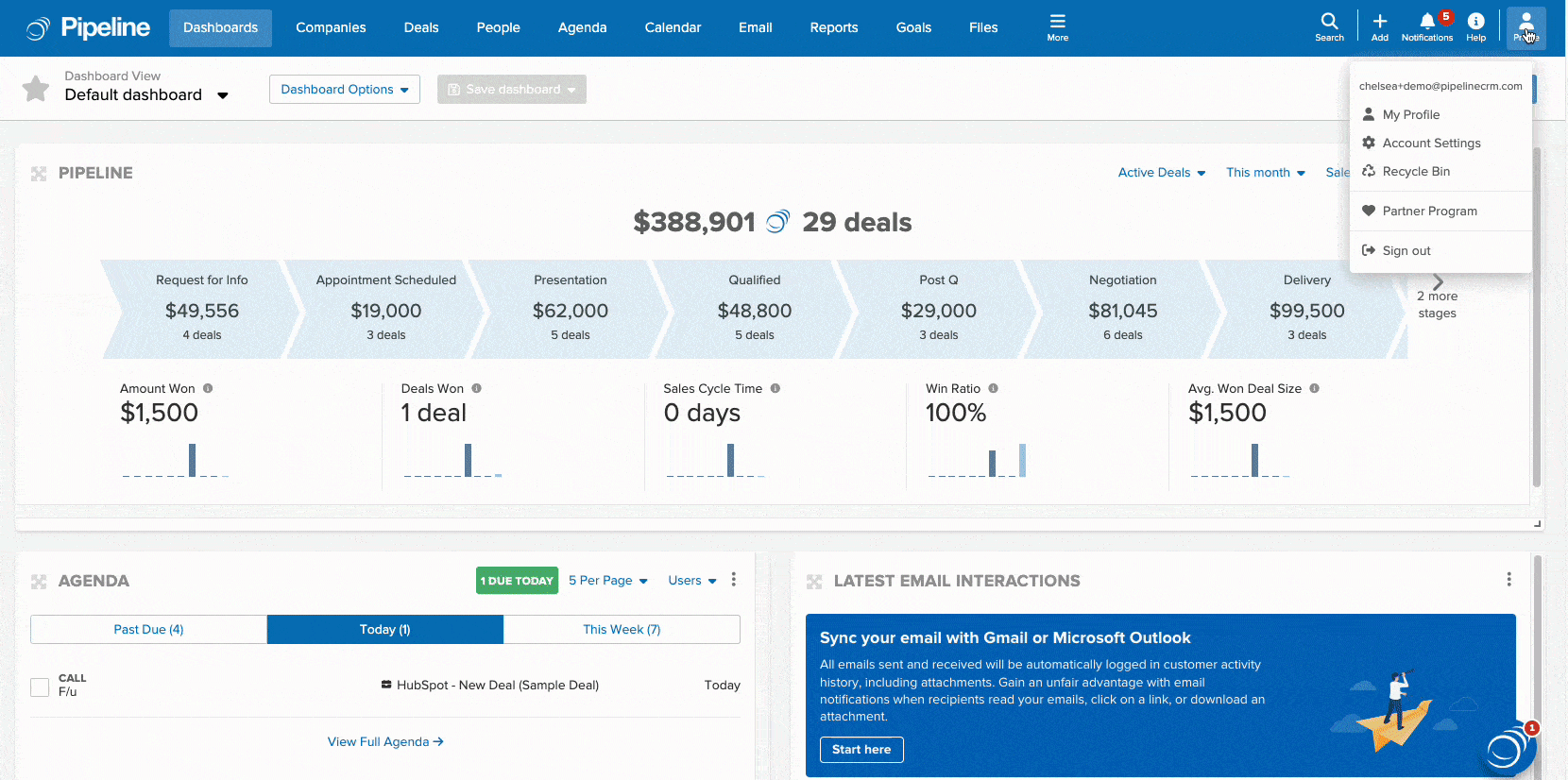Check the HubSpot call task checkbox
Image resolution: width=1568 pixels, height=780 pixels.
(40, 687)
